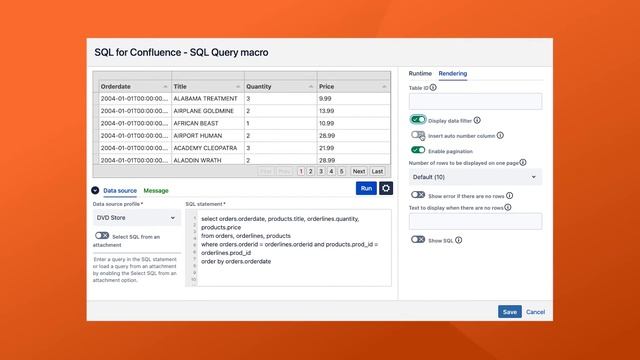The image size is (640, 360).
Task: Click info icon for Insert auto number column
Action: coord(500,136)
